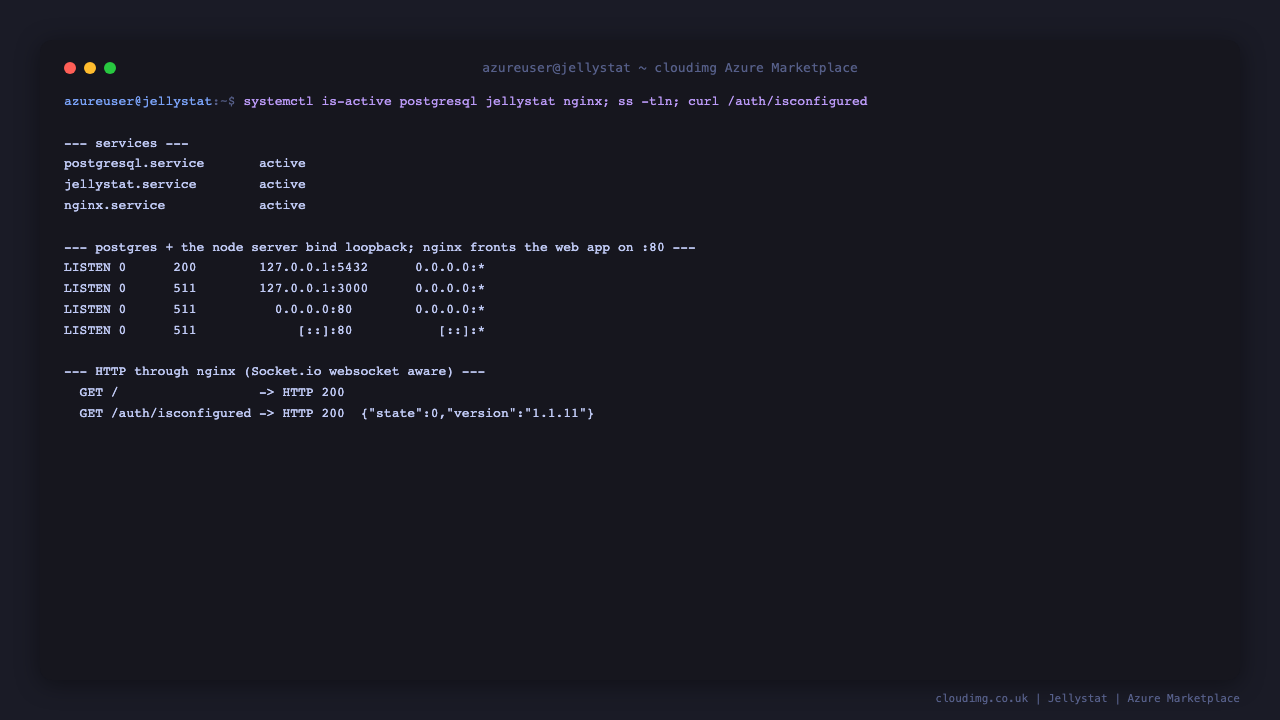The width and height of the screenshot is (1280, 720).
Task: Click 'jellystat.service' in the services list
Action: [x=130, y=184]
